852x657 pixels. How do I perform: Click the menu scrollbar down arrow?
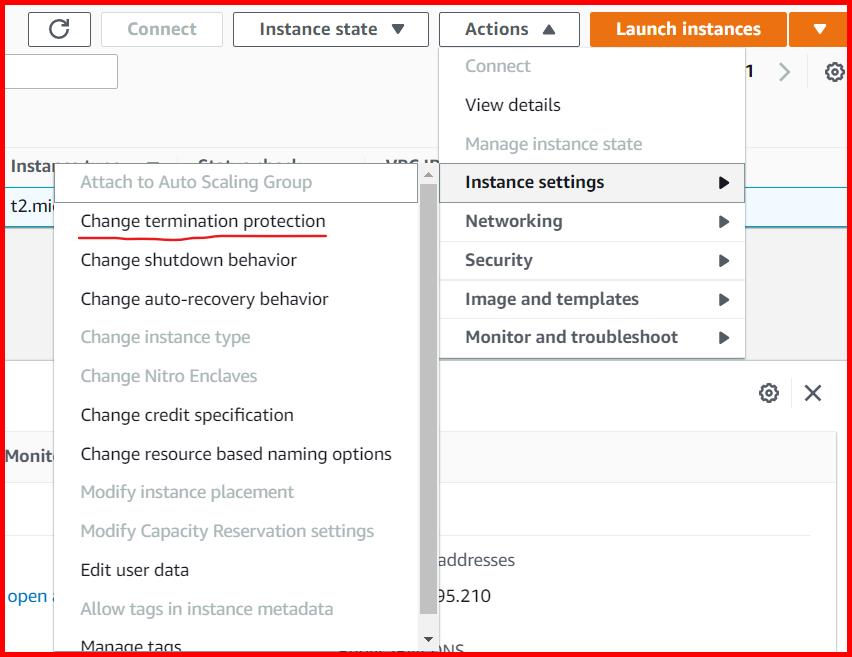click(x=428, y=638)
